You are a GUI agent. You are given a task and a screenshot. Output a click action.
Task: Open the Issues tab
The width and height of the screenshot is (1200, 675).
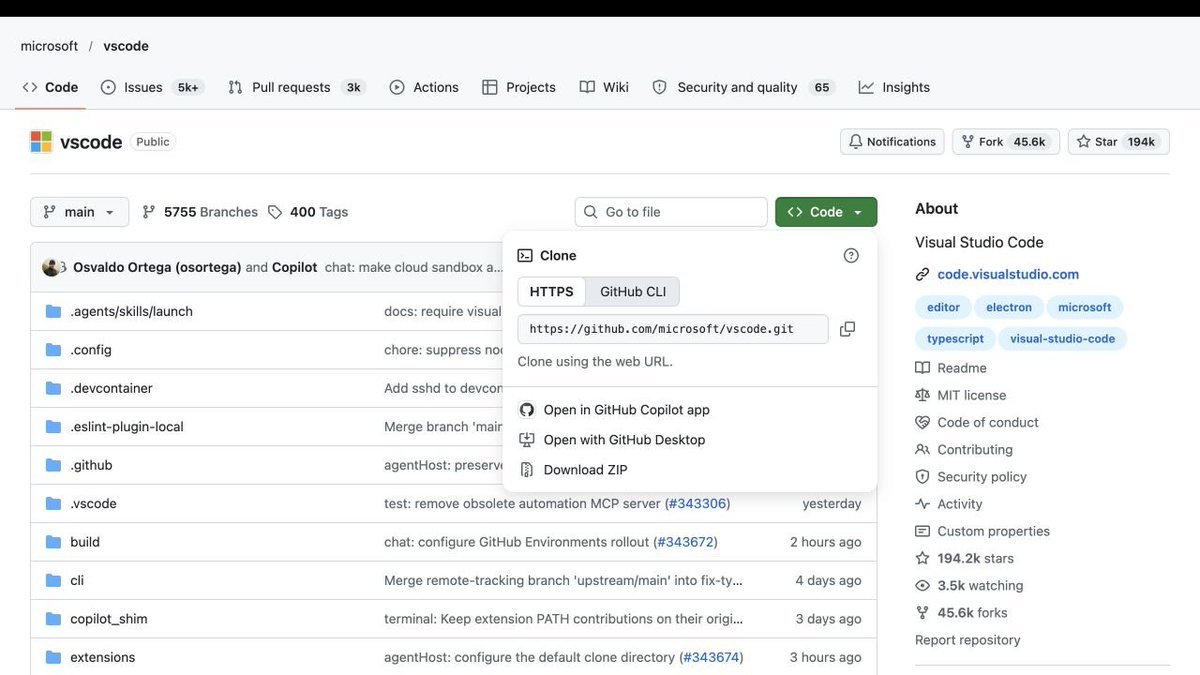pos(151,87)
